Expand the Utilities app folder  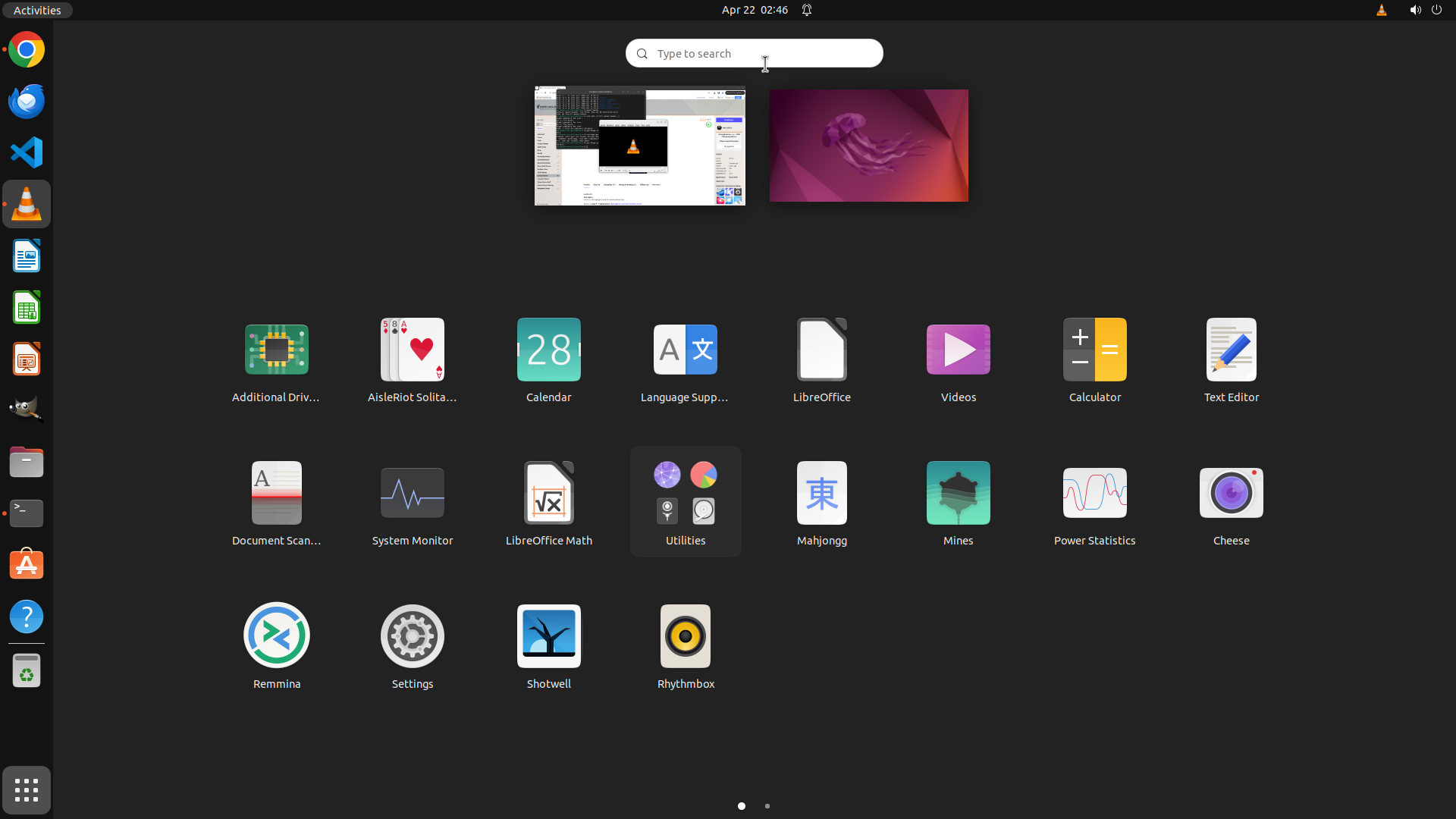point(685,494)
